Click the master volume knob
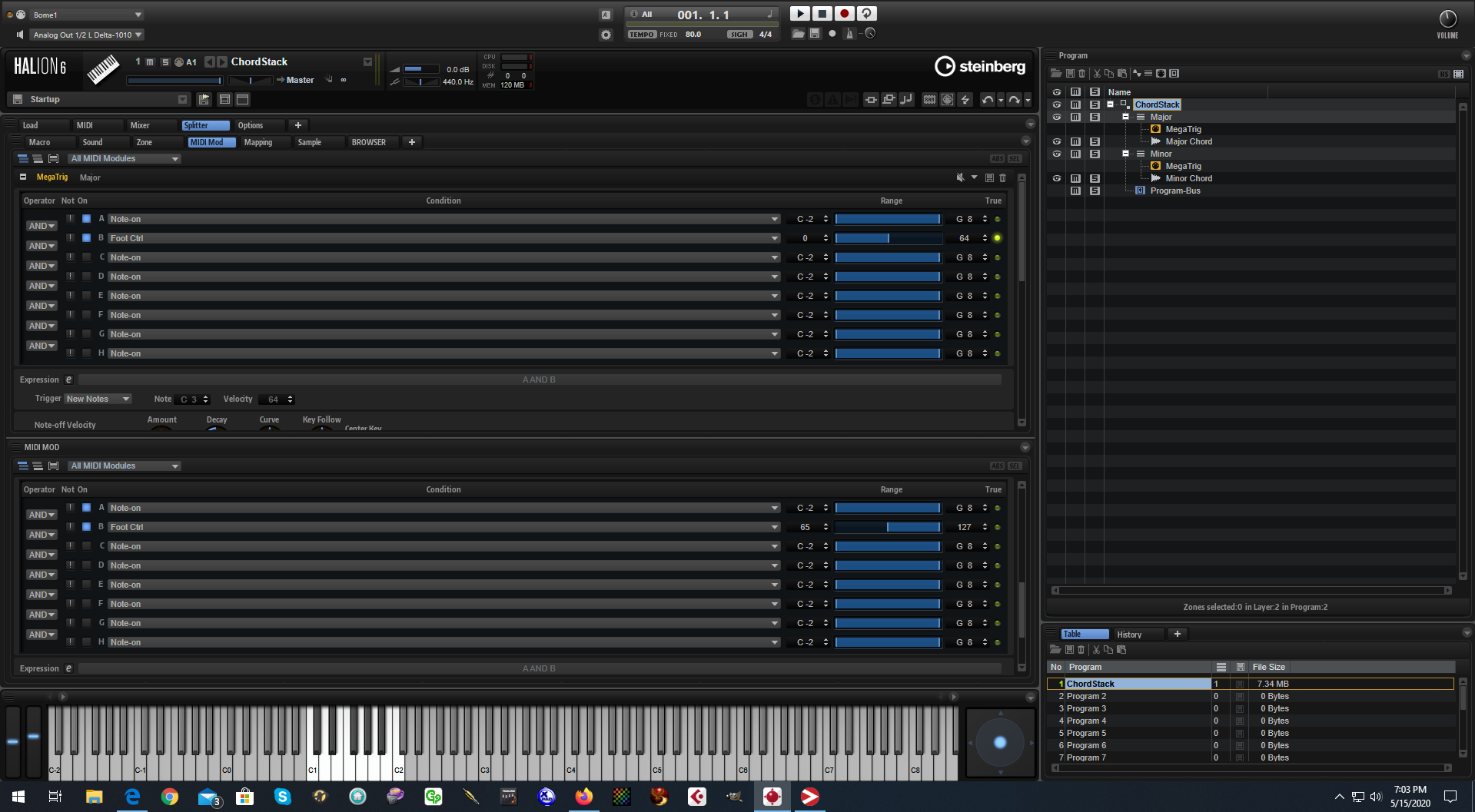The image size is (1475, 812). 1447,19
